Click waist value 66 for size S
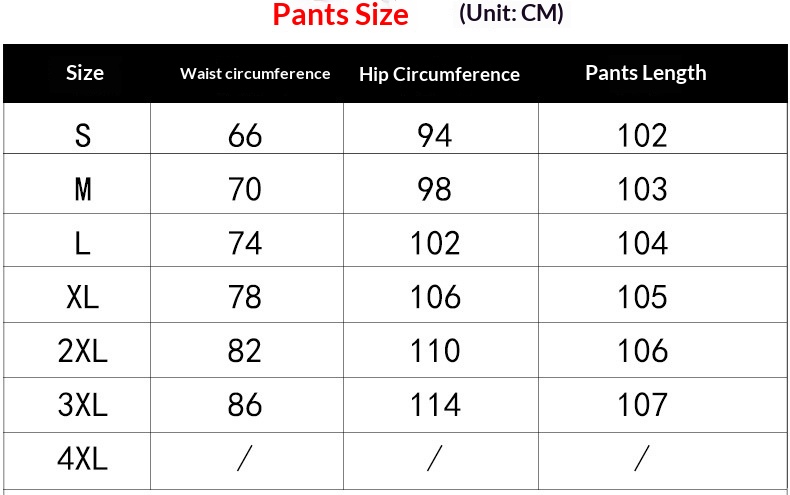This screenshot has height=495, width=790. pos(245,135)
